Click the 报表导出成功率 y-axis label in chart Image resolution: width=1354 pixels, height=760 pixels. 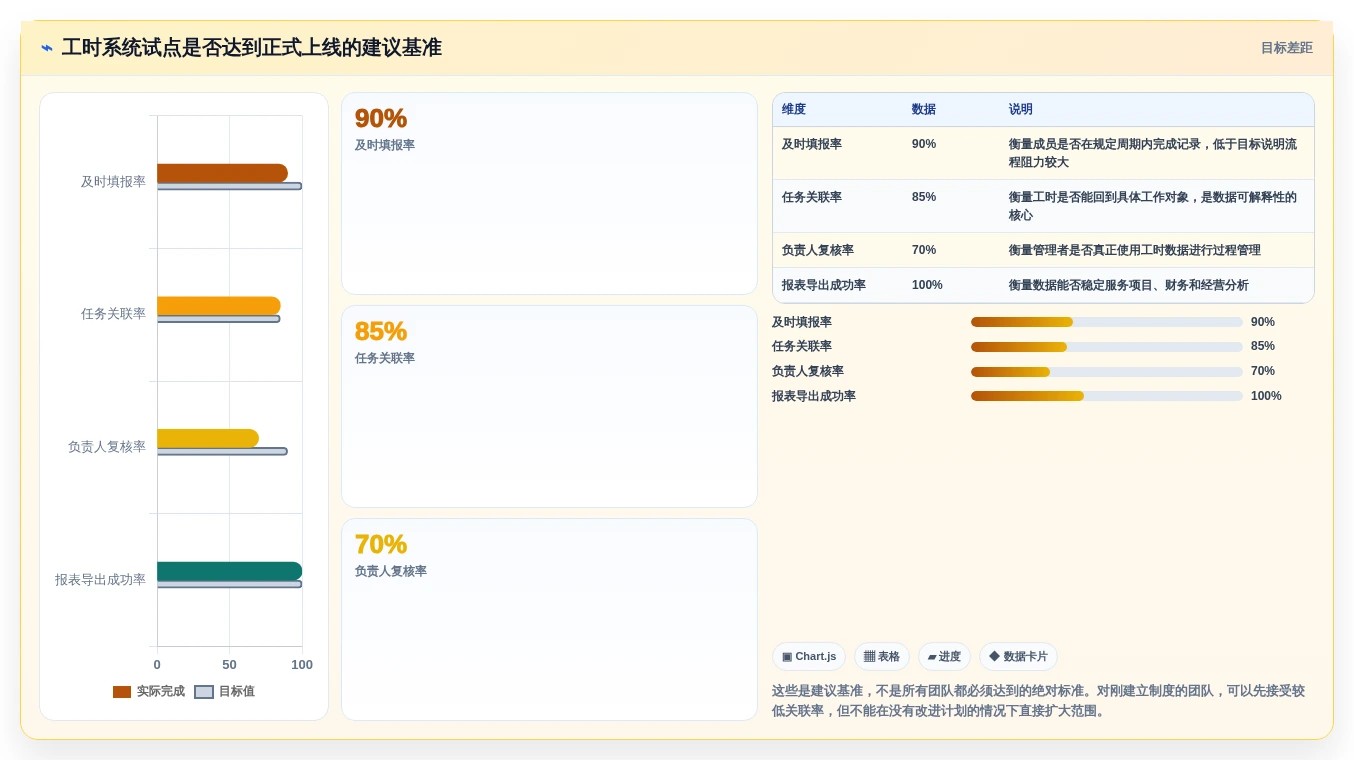click(x=100, y=580)
